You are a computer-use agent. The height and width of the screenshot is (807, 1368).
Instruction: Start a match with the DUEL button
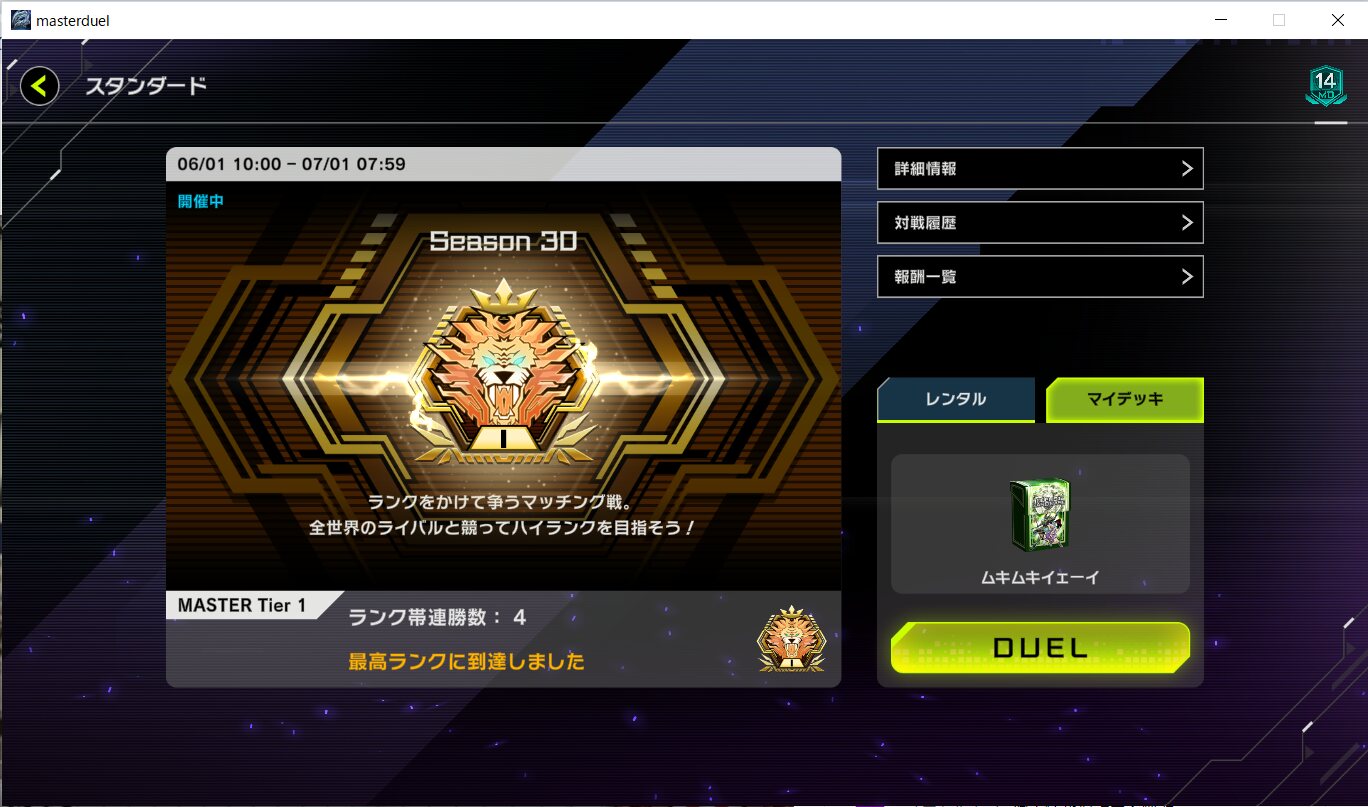pyautogui.click(x=1040, y=648)
